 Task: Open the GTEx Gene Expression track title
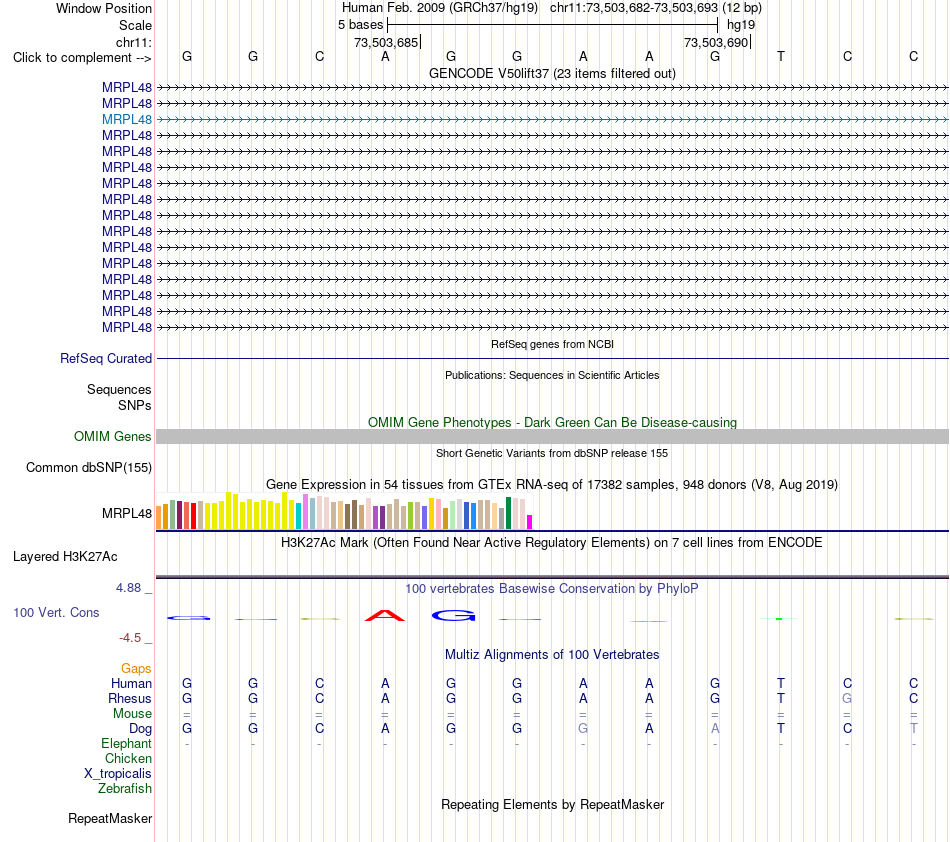(x=552, y=485)
